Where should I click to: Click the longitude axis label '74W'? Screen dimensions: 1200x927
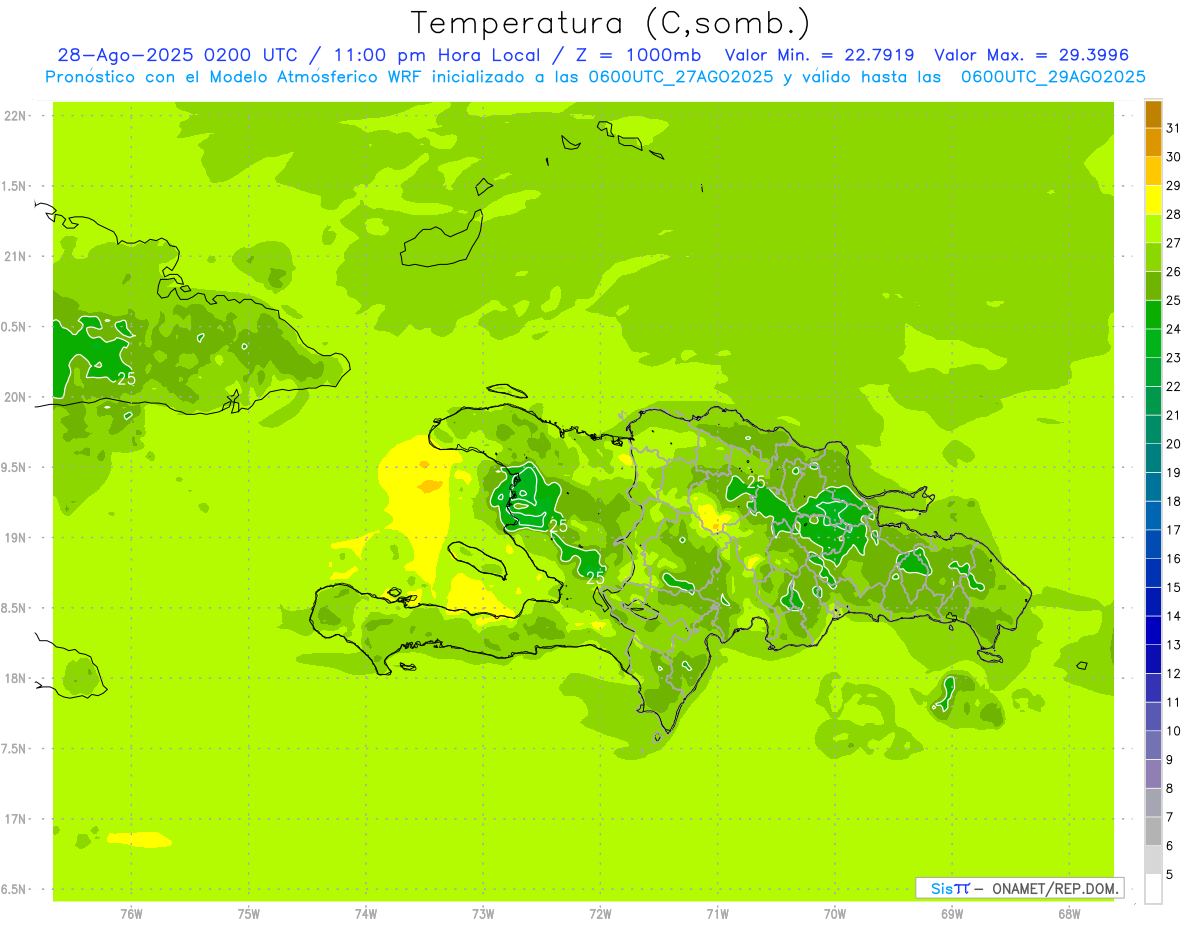point(366,914)
